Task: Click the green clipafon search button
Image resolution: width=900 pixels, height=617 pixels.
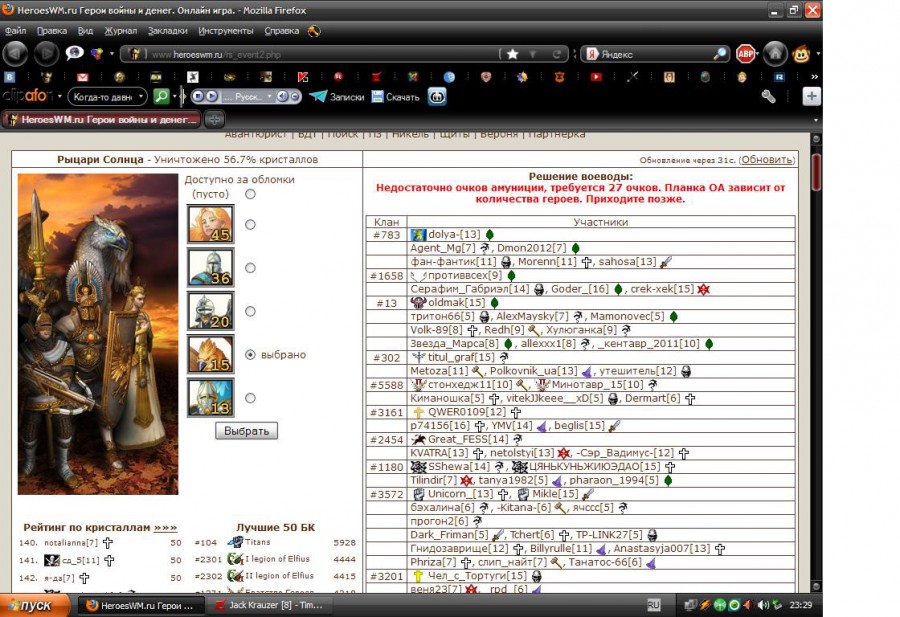Action: (161, 96)
